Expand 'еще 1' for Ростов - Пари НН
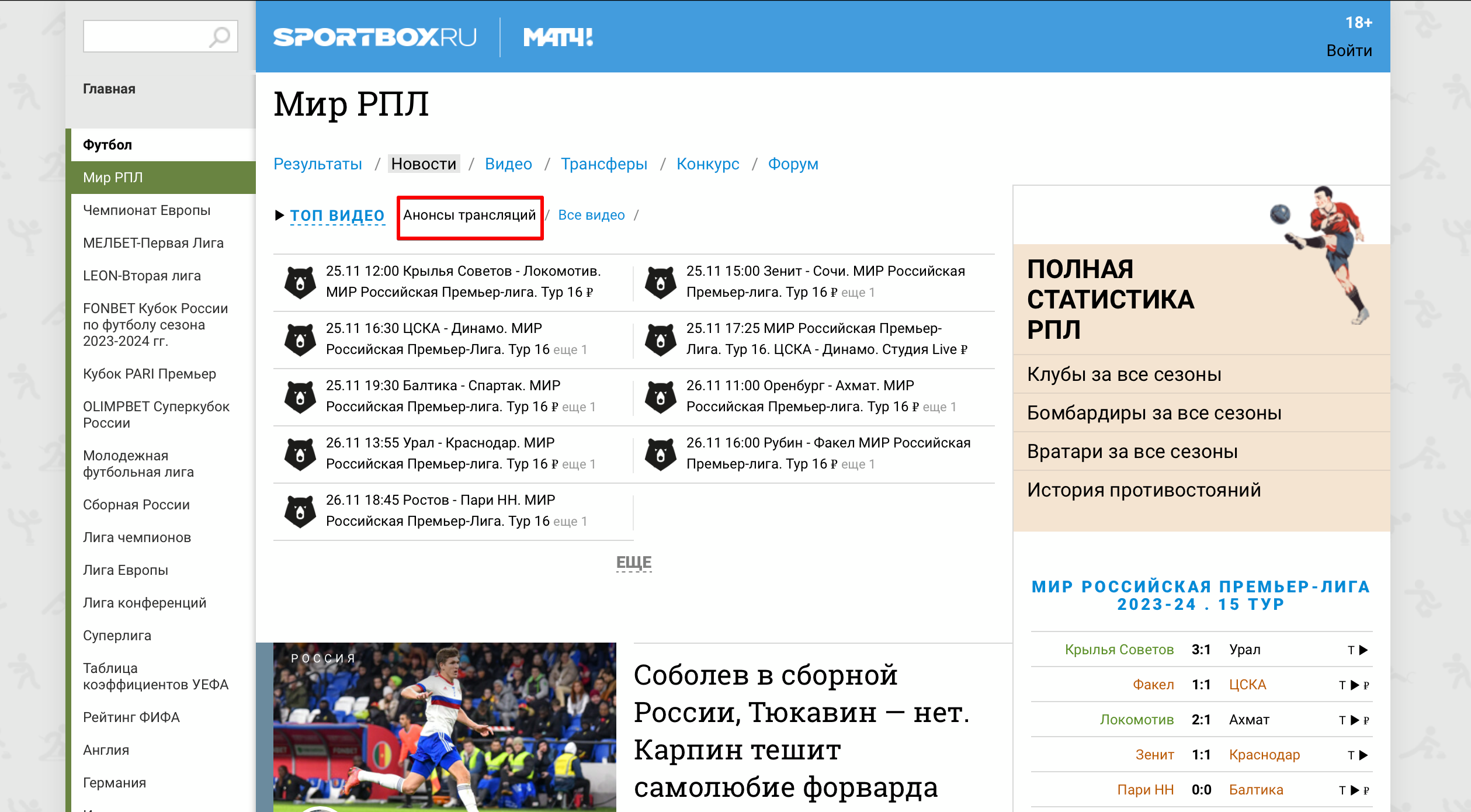The height and width of the screenshot is (812, 1471). (570, 522)
